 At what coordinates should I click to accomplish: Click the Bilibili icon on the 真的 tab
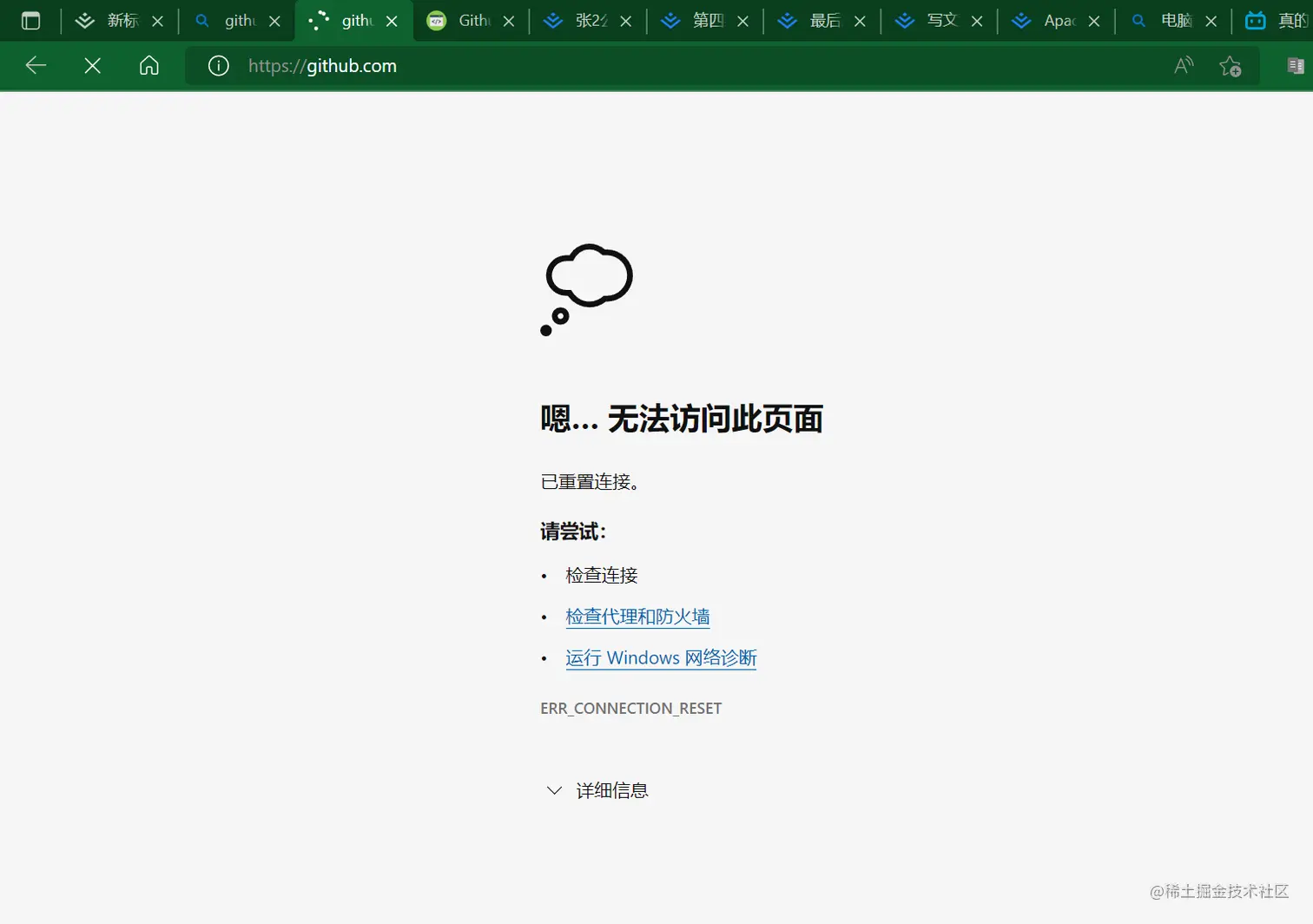click(1255, 20)
